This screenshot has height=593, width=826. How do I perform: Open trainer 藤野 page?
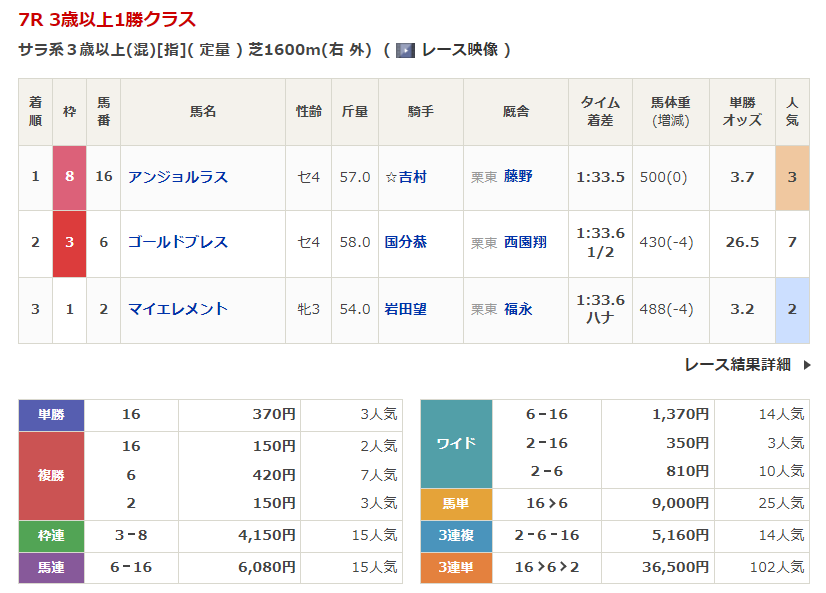coord(518,177)
